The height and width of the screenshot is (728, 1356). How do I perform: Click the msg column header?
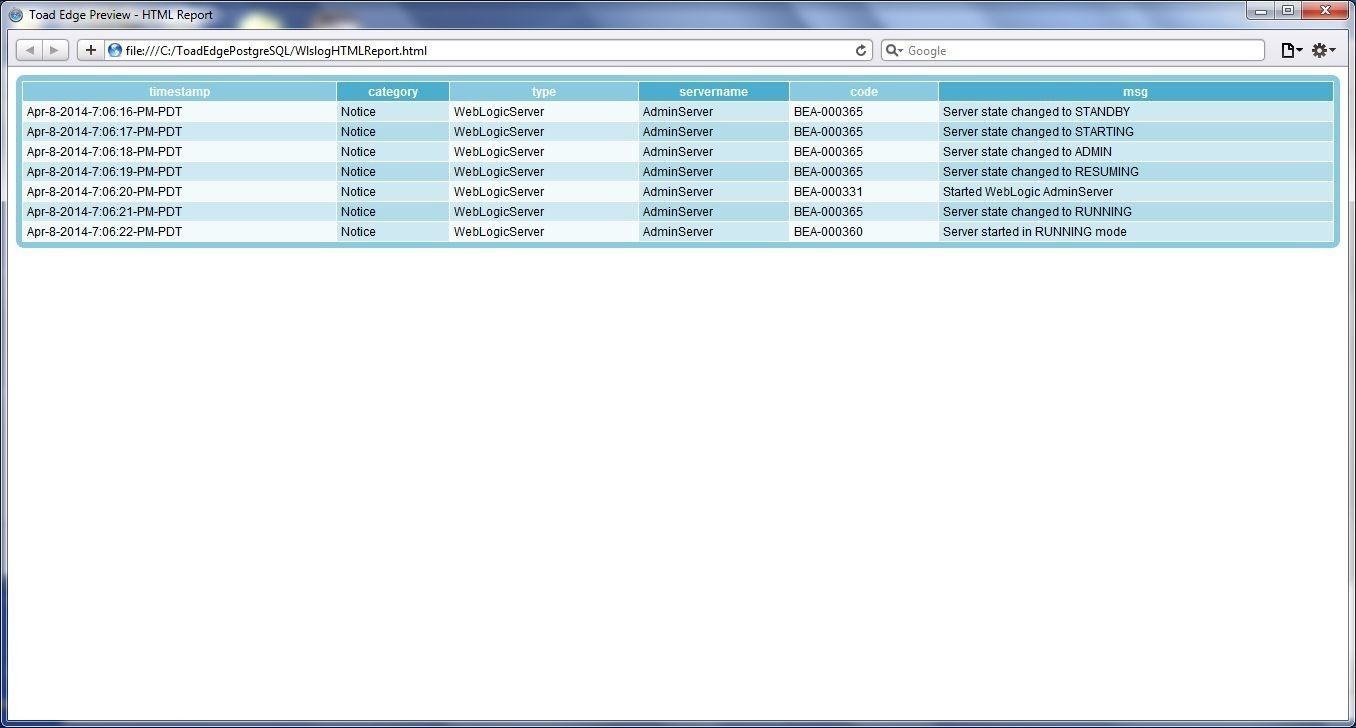(x=1136, y=92)
